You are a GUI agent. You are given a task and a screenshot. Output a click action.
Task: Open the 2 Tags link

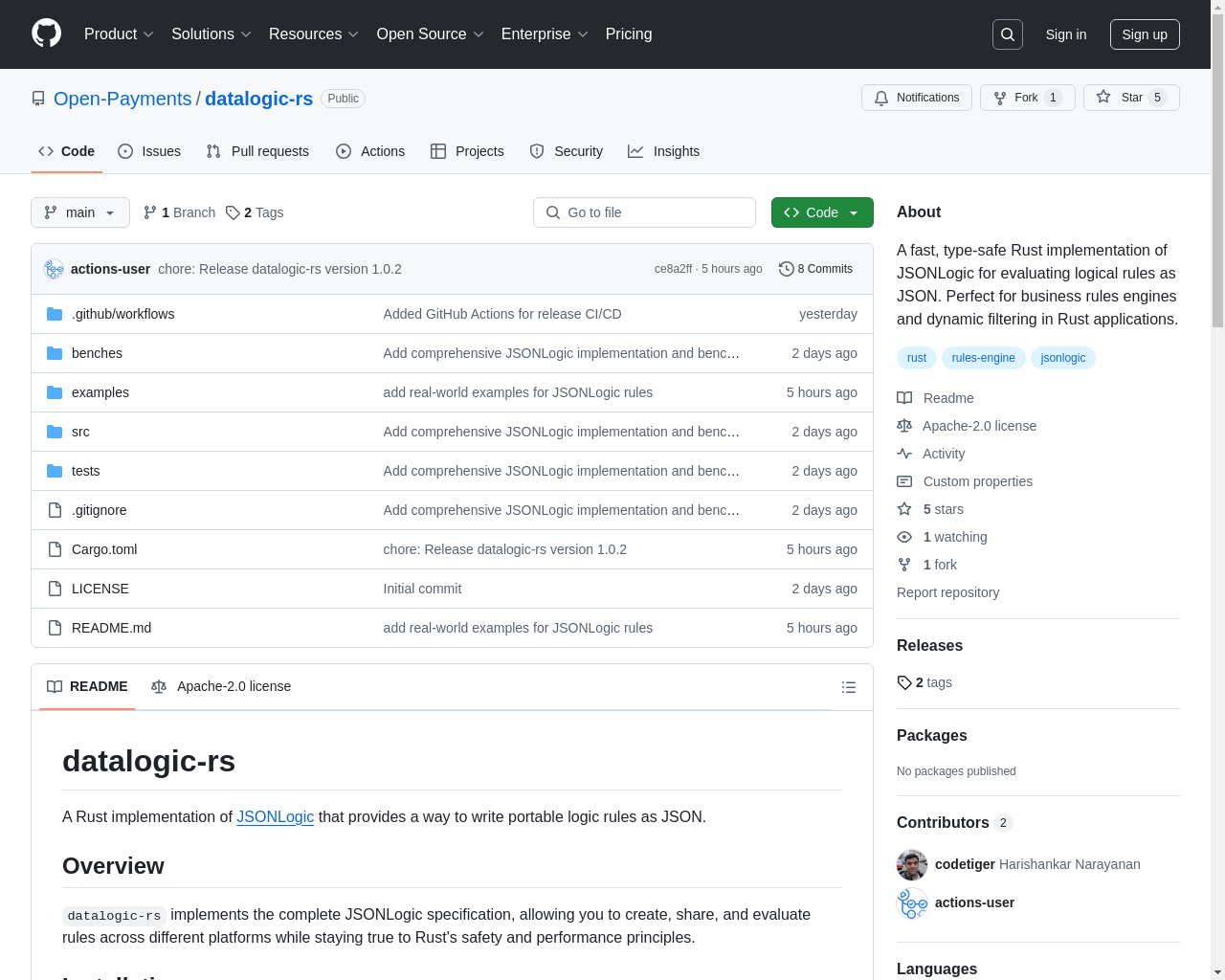255,212
